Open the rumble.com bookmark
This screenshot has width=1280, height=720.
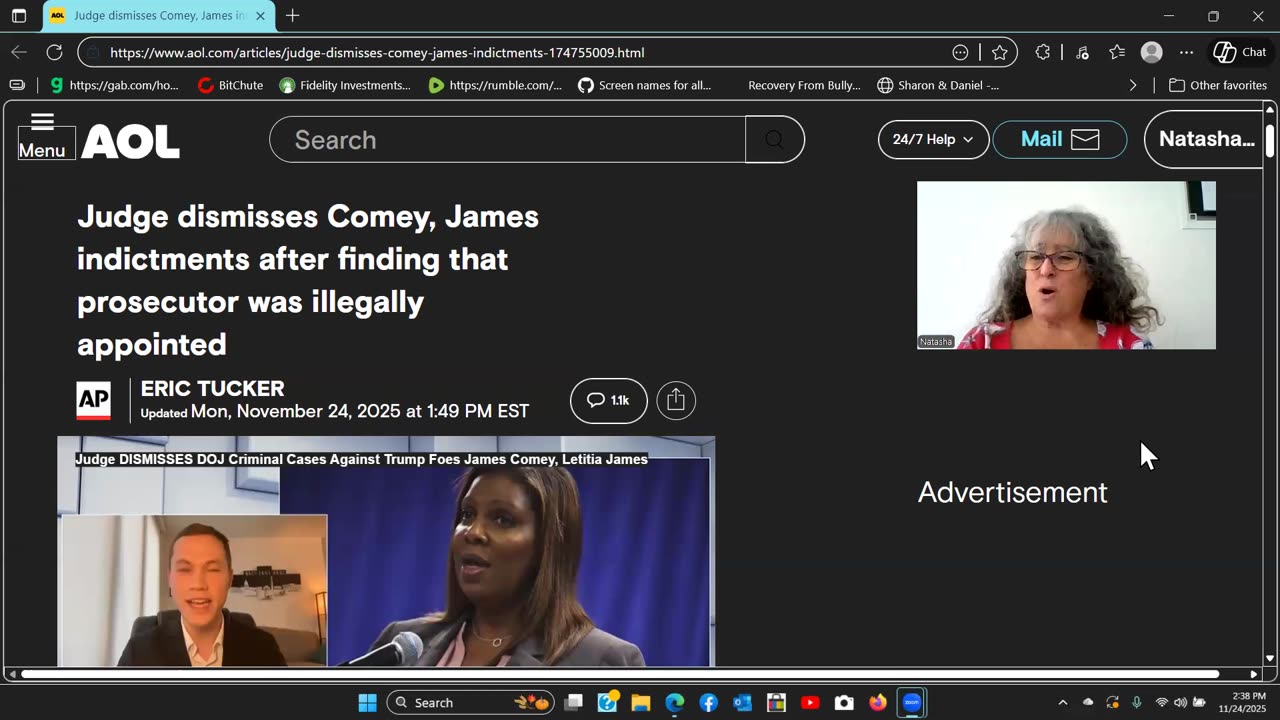[495, 85]
